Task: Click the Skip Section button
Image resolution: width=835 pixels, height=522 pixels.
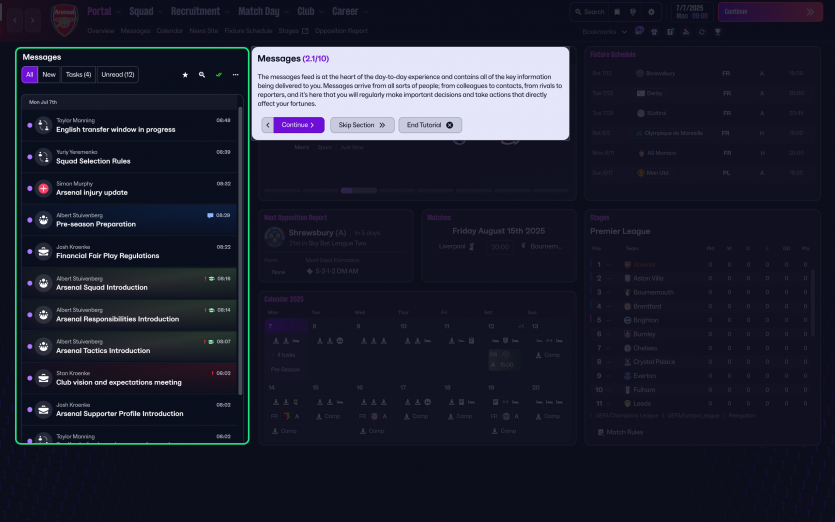Action: [362, 125]
